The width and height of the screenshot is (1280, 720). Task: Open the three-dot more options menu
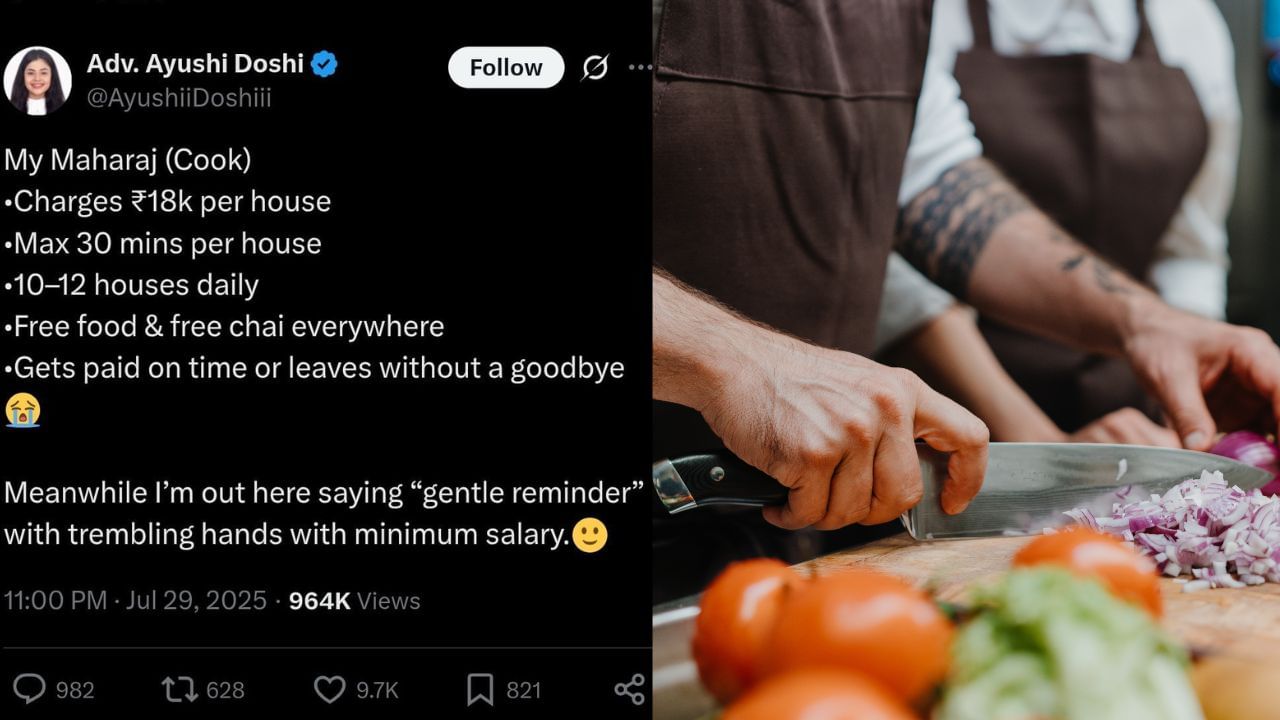pyautogui.click(x=640, y=68)
